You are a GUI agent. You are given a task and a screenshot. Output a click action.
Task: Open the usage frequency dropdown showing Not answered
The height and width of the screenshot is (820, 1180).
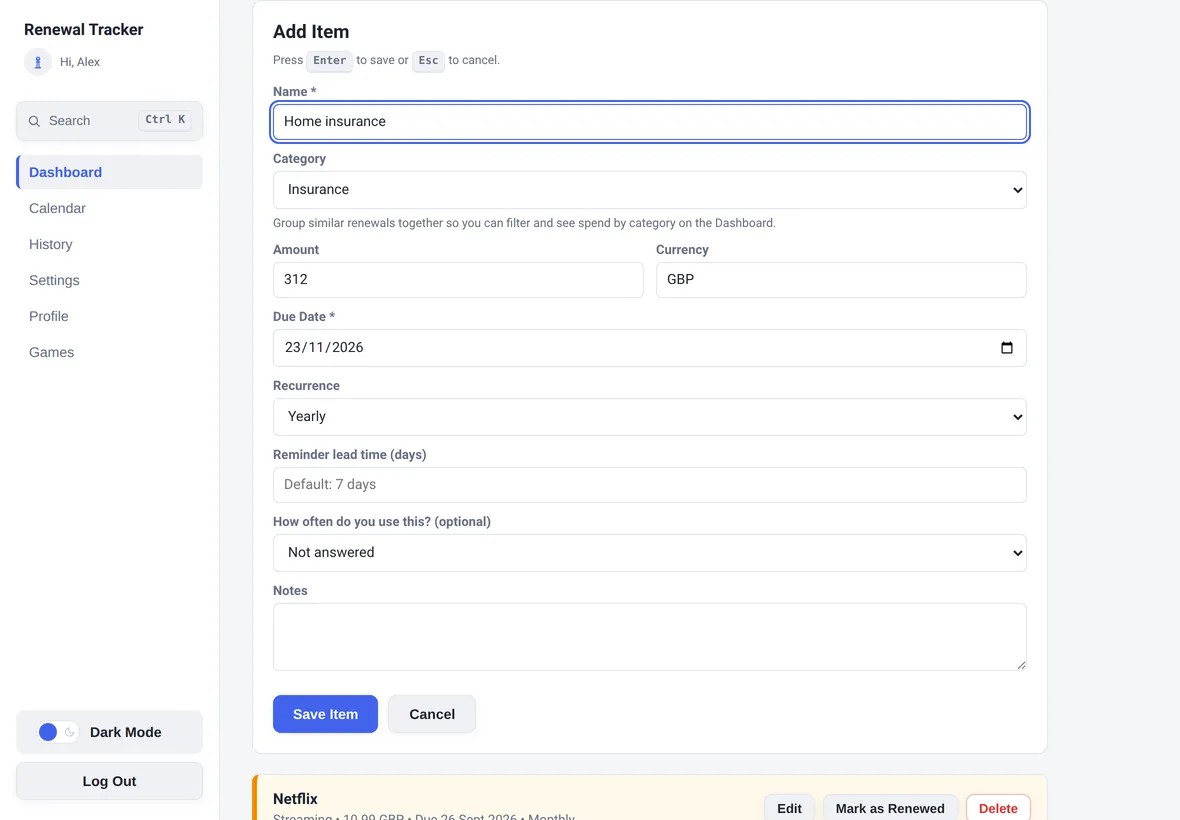point(649,553)
